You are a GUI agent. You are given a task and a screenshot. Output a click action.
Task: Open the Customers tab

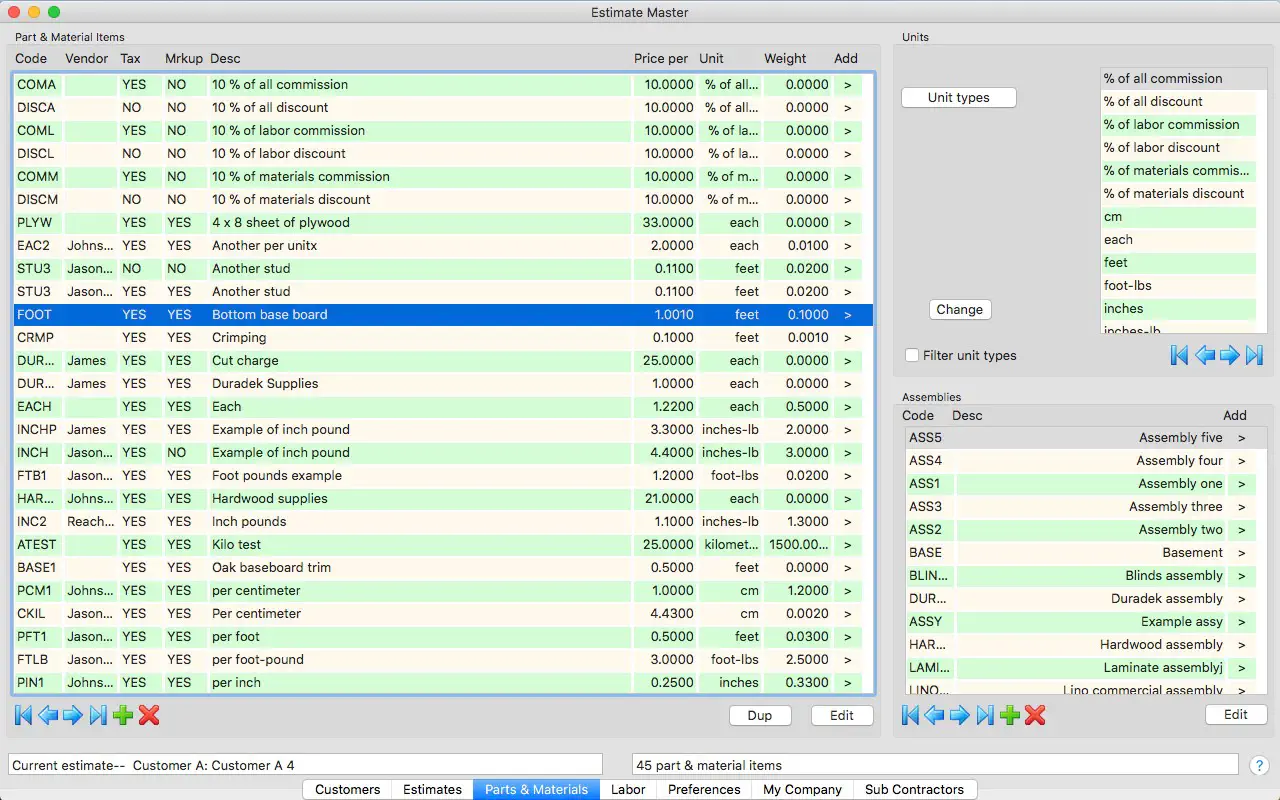point(347,789)
